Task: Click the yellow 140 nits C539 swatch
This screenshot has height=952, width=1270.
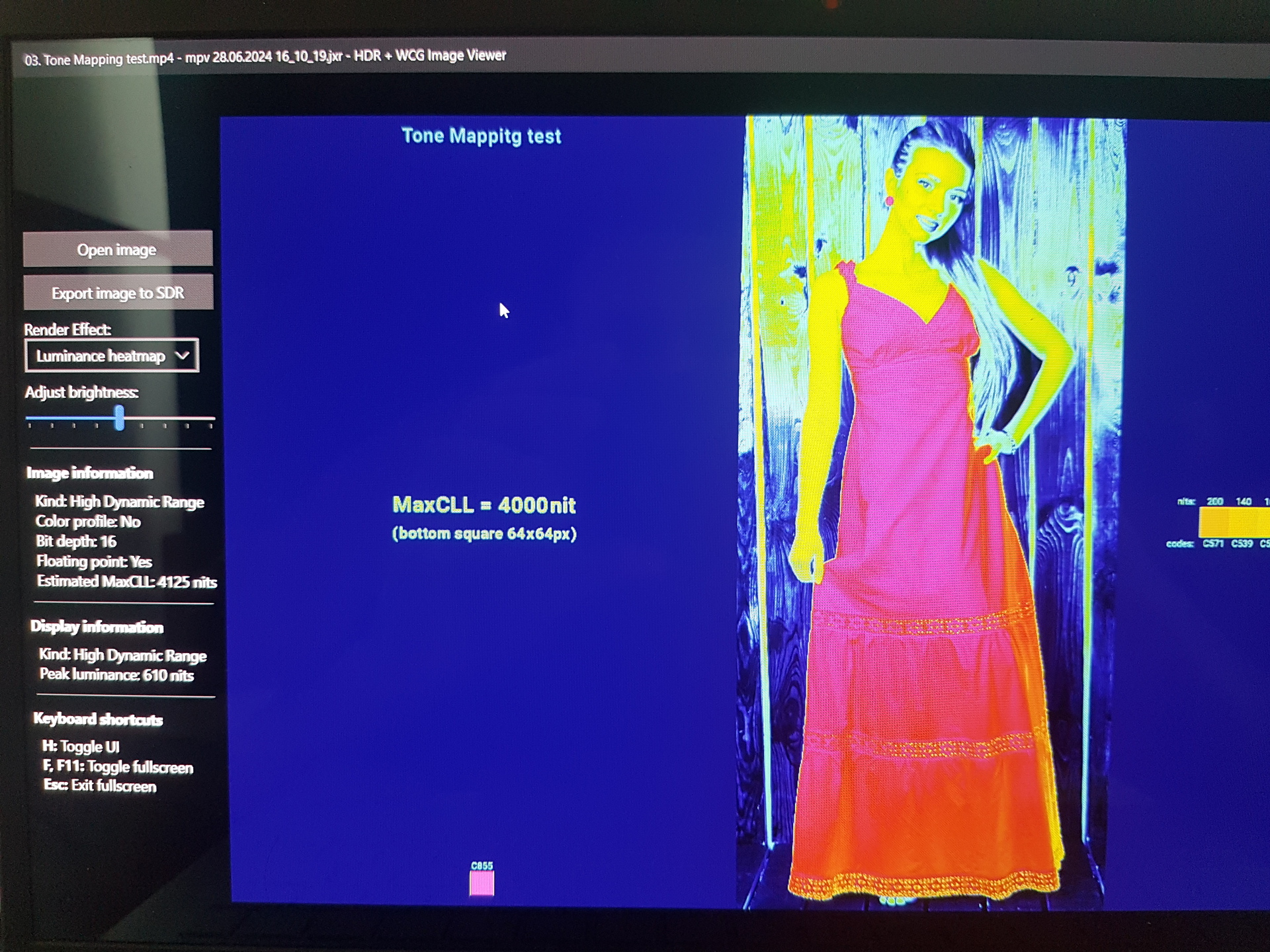Action: (1242, 522)
